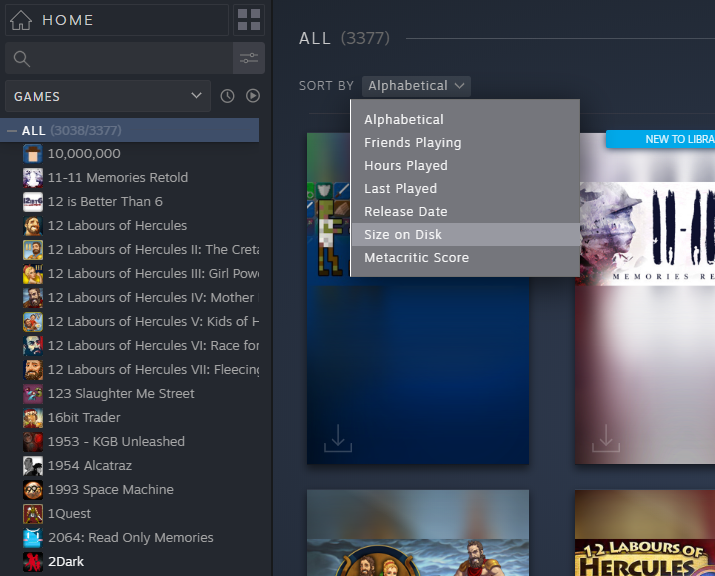
Task: Toggle ready-to-play filter icon
Action: tap(253, 96)
